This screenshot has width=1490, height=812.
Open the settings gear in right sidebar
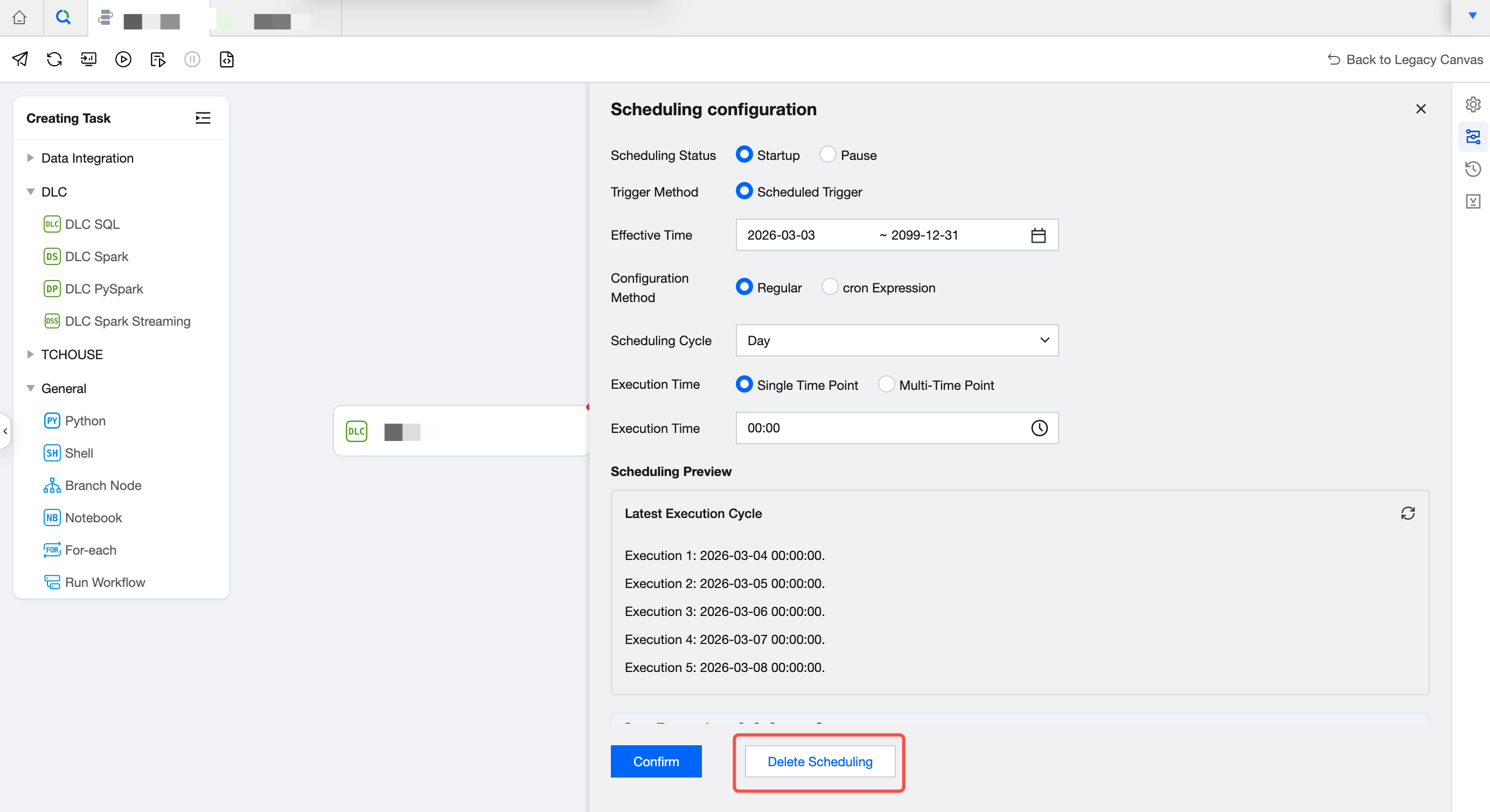[1473, 104]
